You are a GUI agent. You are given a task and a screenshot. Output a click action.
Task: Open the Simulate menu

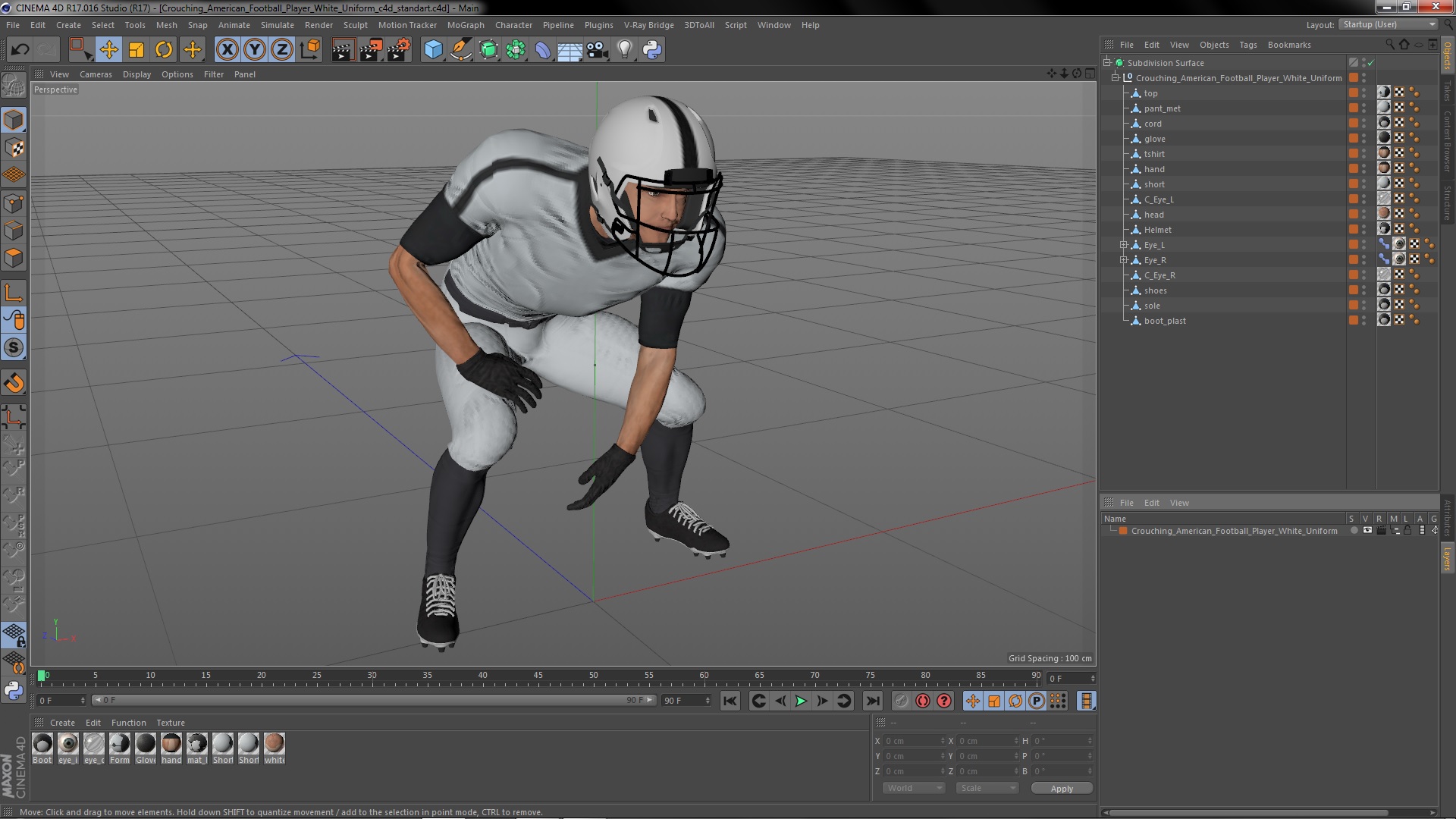point(277,25)
